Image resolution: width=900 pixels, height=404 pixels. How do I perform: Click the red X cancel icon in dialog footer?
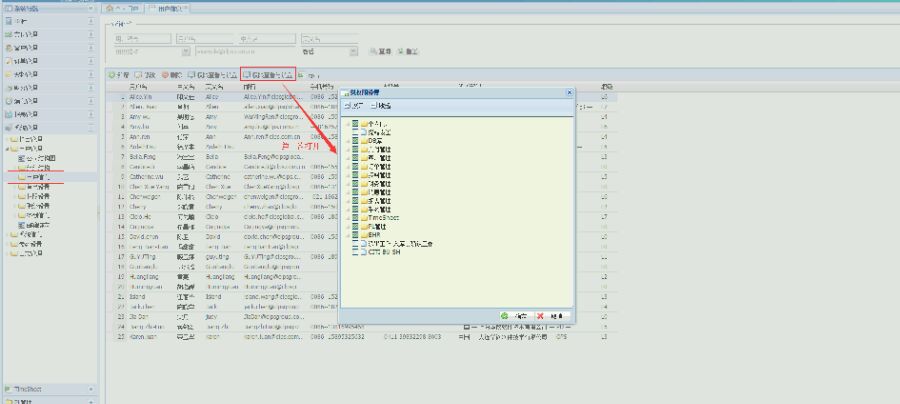coord(540,316)
